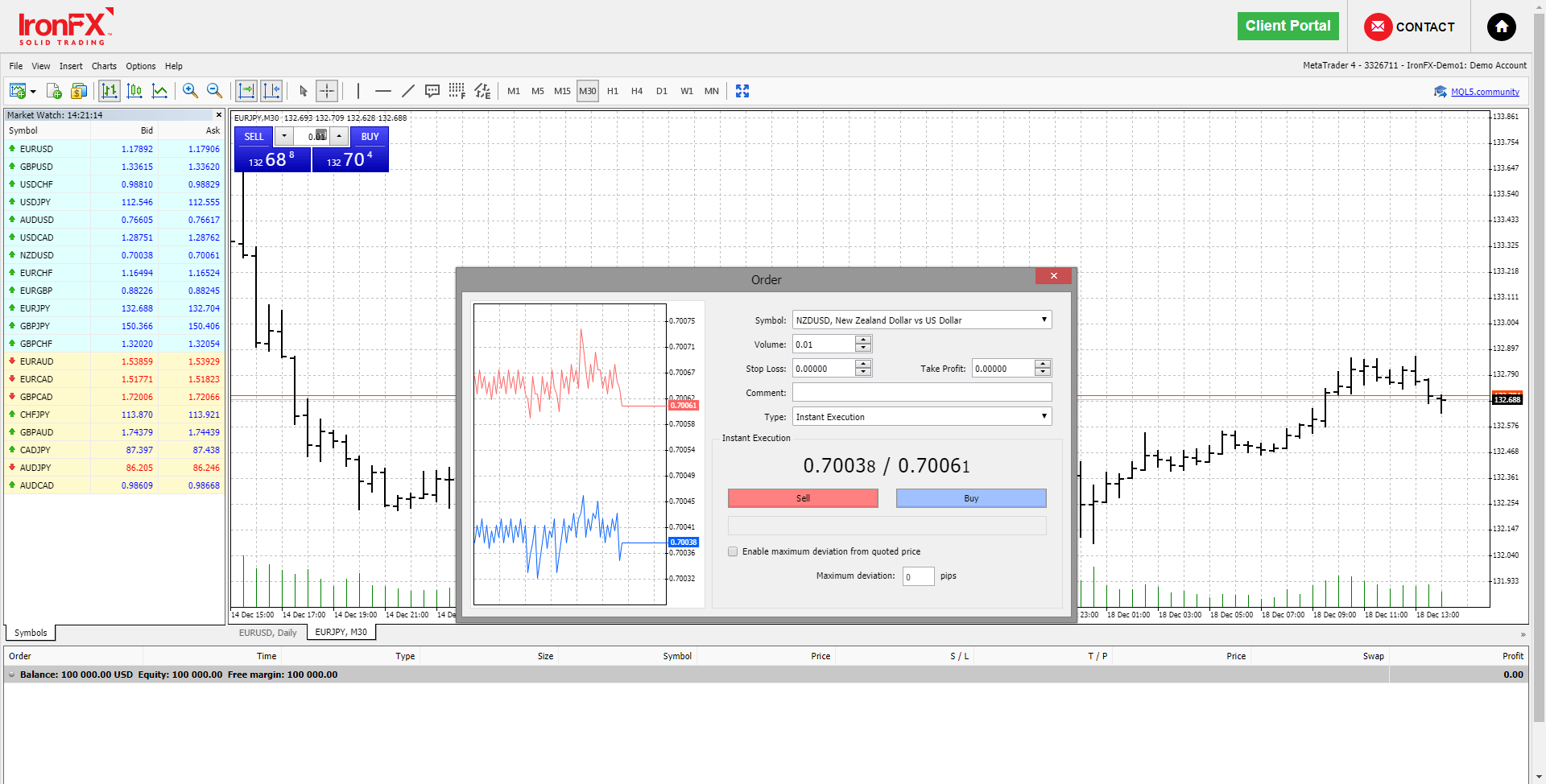Switch timeframe to D1
The image size is (1546, 784).
tap(662, 91)
